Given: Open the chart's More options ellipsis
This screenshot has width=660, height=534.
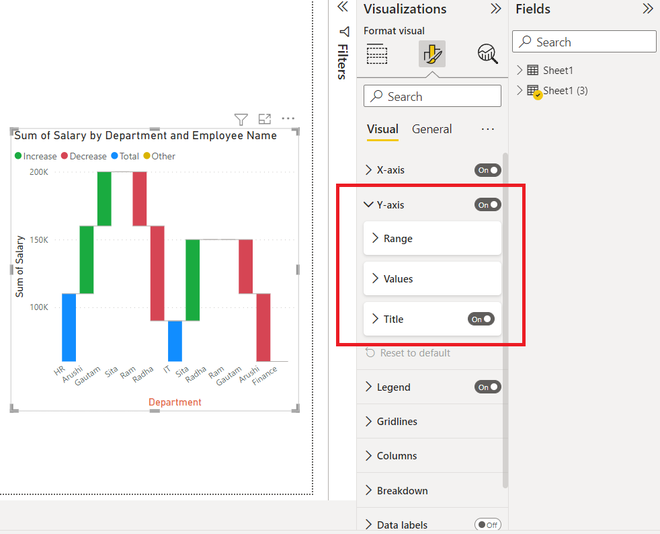Looking at the screenshot, I should pyautogui.click(x=288, y=119).
